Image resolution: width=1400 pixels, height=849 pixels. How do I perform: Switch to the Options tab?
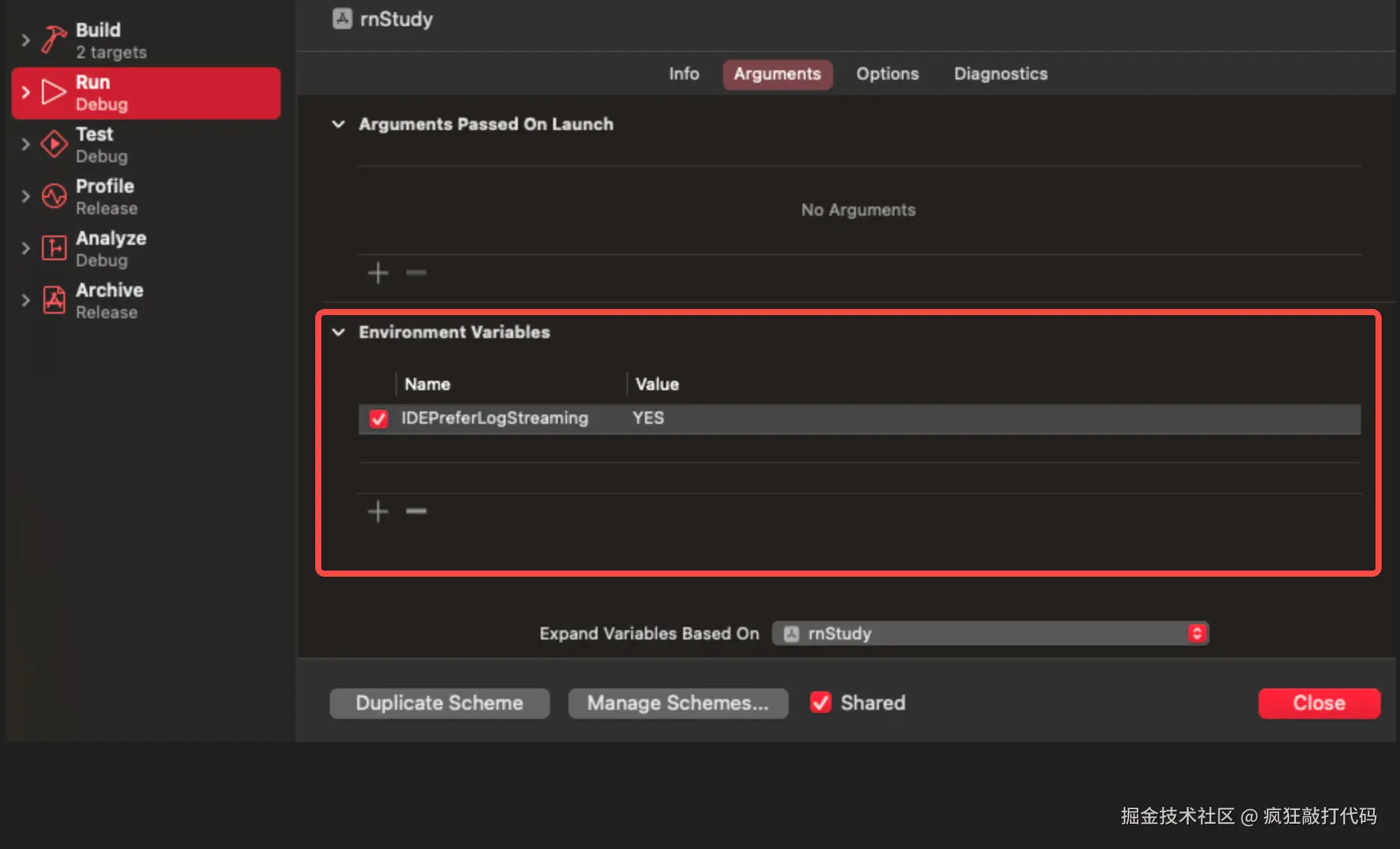click(887, 73)
